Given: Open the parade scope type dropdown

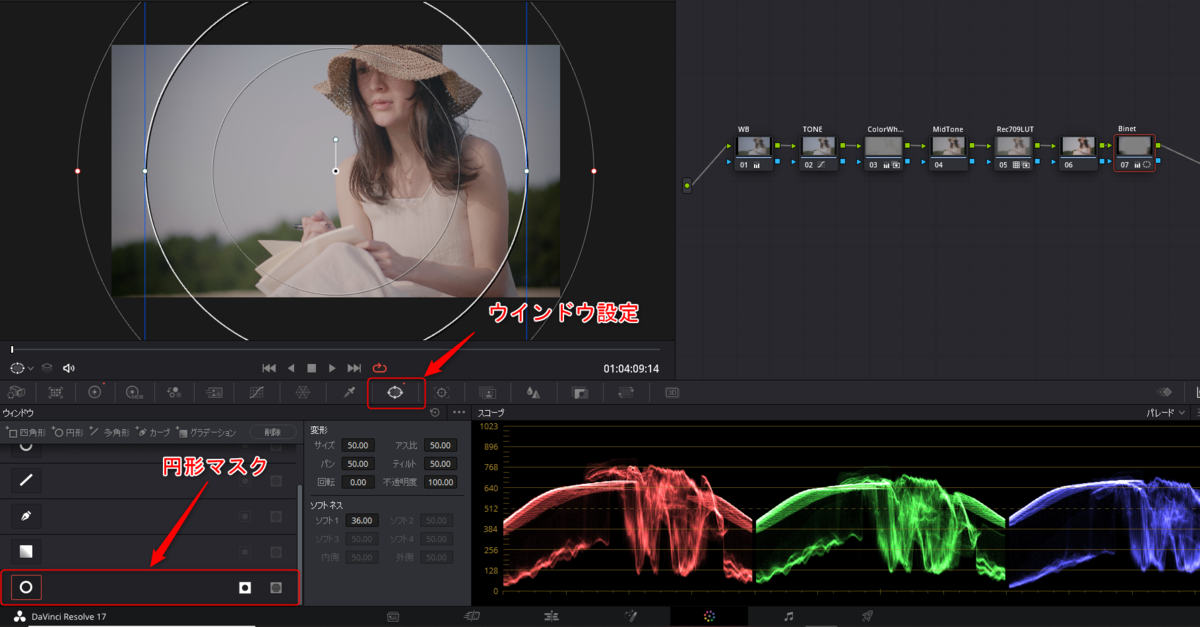Looking at the screenshot, I should 1166,412.
